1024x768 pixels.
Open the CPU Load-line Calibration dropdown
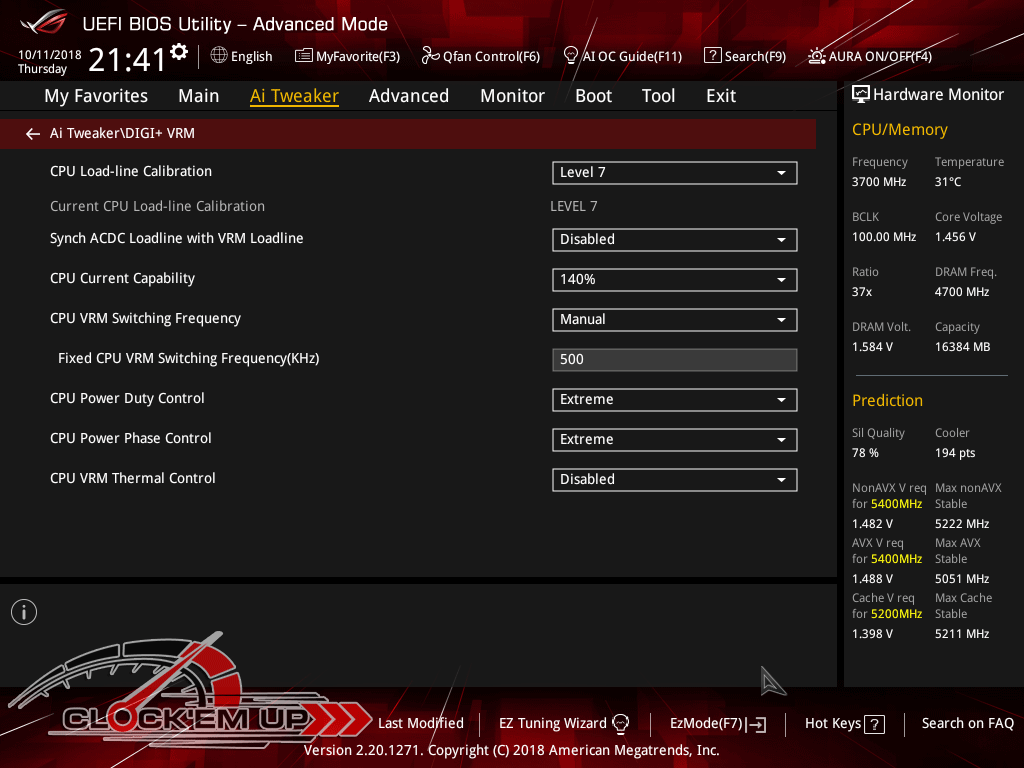coord(674,173)
